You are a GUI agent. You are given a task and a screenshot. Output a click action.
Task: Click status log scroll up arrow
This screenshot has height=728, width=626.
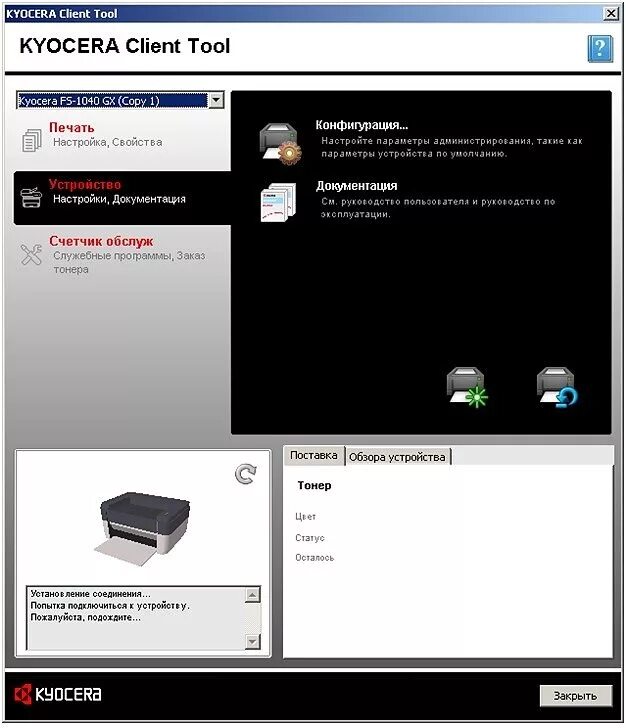click(252, 595)
